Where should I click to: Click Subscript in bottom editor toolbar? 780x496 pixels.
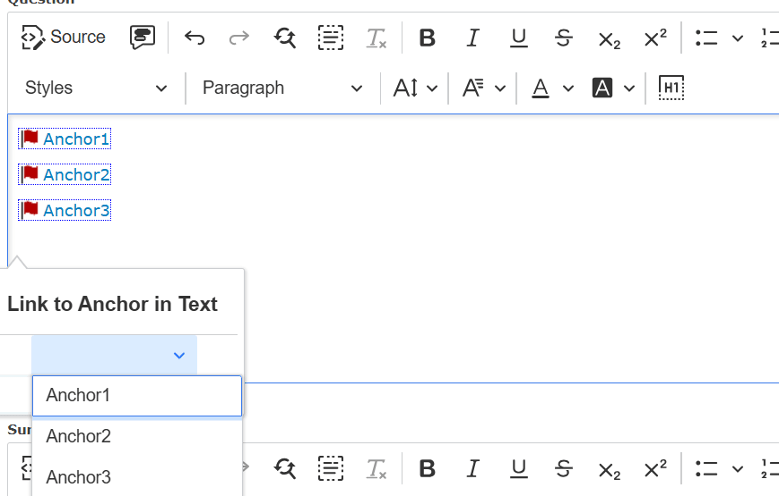tap(609, 470)
